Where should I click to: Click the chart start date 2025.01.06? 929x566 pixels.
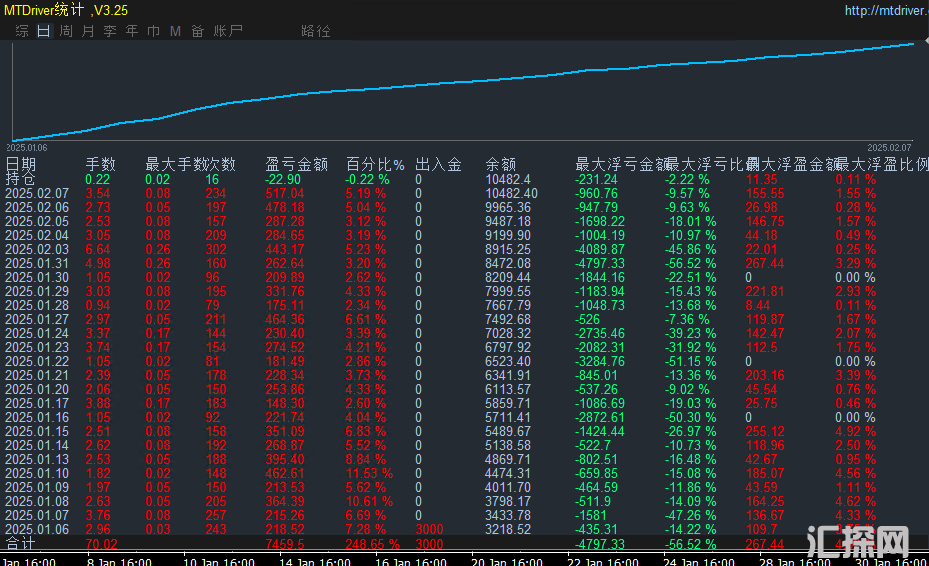(x=27, y=148)
